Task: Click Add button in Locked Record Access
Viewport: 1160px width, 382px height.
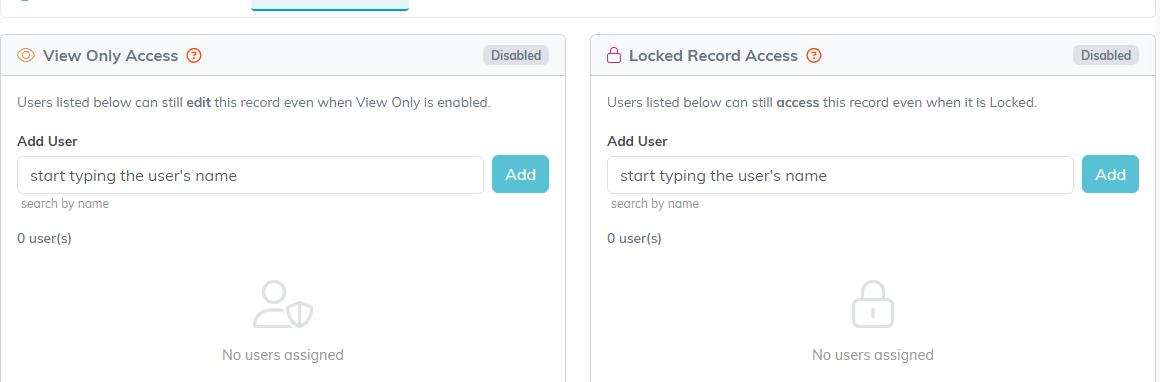Action: 1110,174
